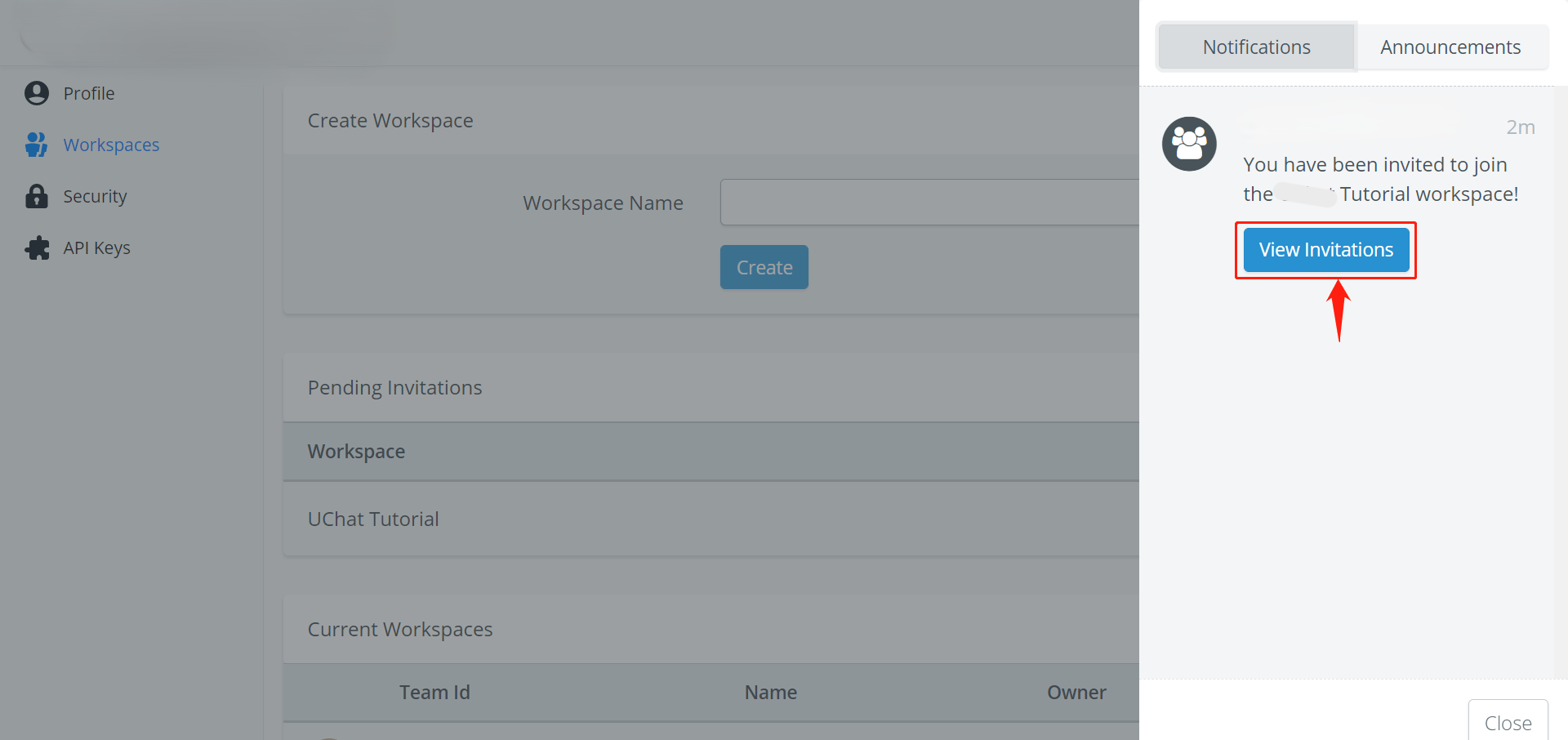Screen dimensions: 1568x740
Task: Click the Security padlock icon
Action: tap(37, 196)
